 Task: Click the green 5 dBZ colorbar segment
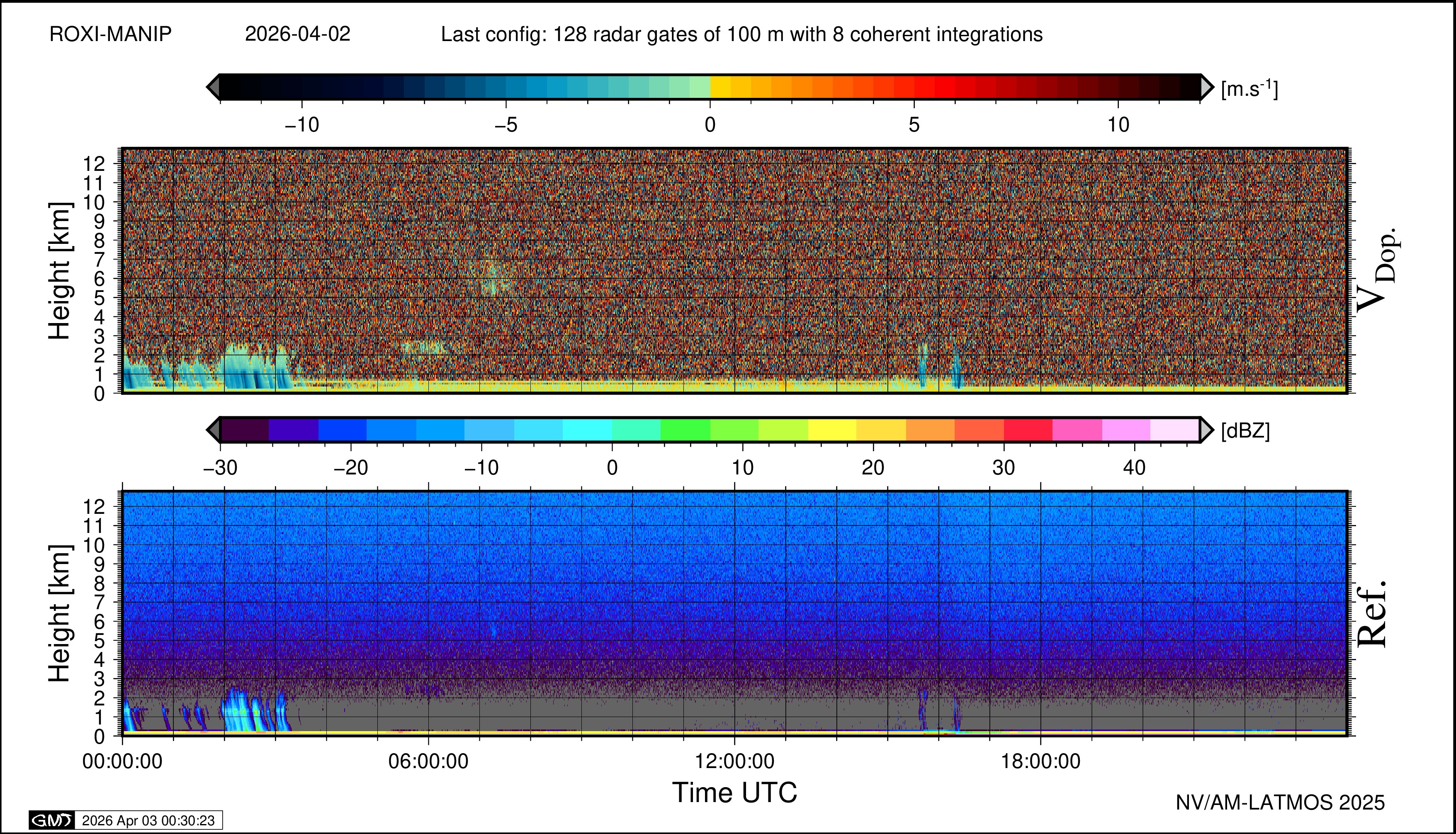click(685, 430)
